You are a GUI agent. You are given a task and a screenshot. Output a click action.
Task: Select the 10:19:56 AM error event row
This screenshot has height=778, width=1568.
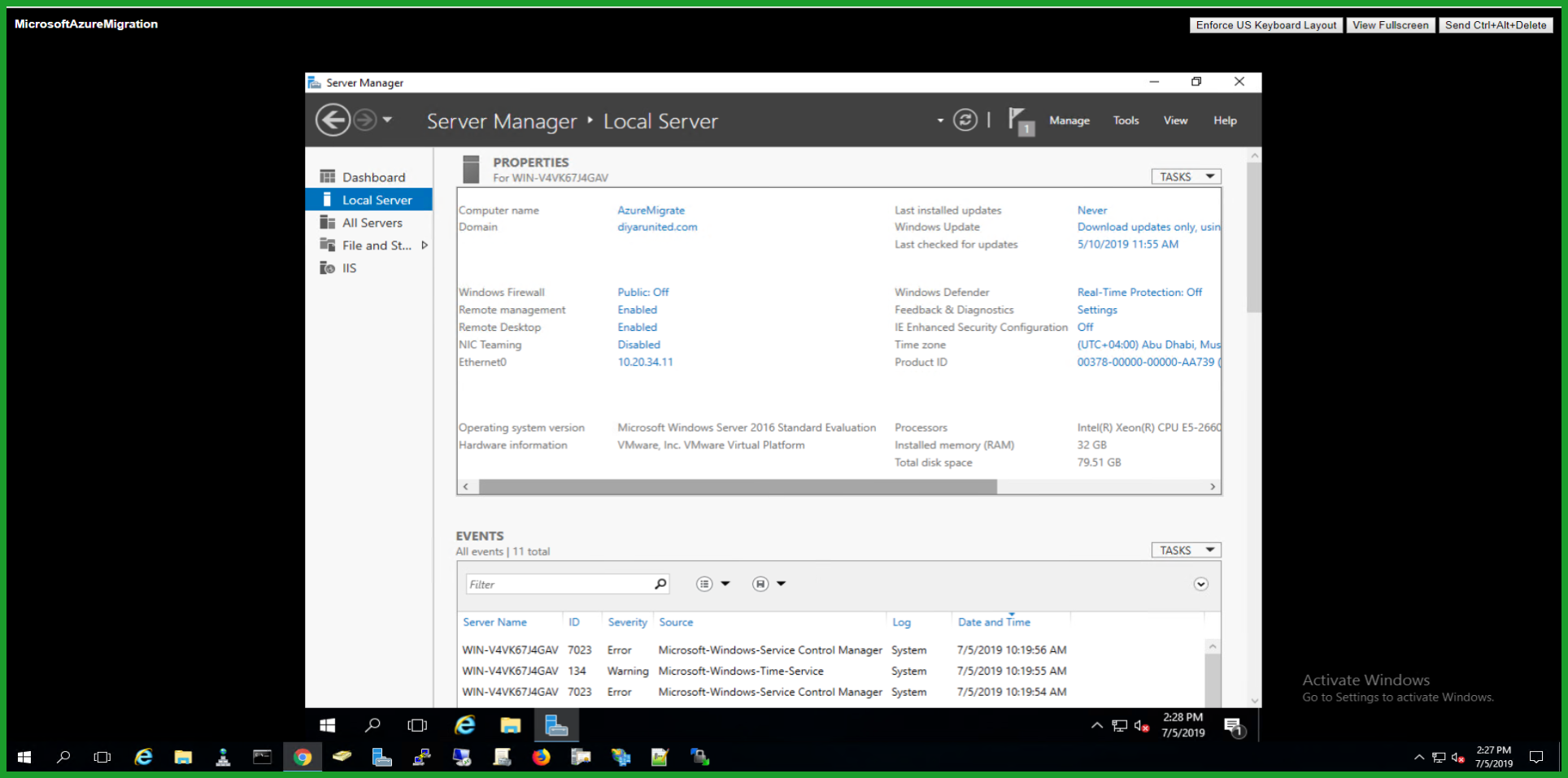[x=830, y=650]
